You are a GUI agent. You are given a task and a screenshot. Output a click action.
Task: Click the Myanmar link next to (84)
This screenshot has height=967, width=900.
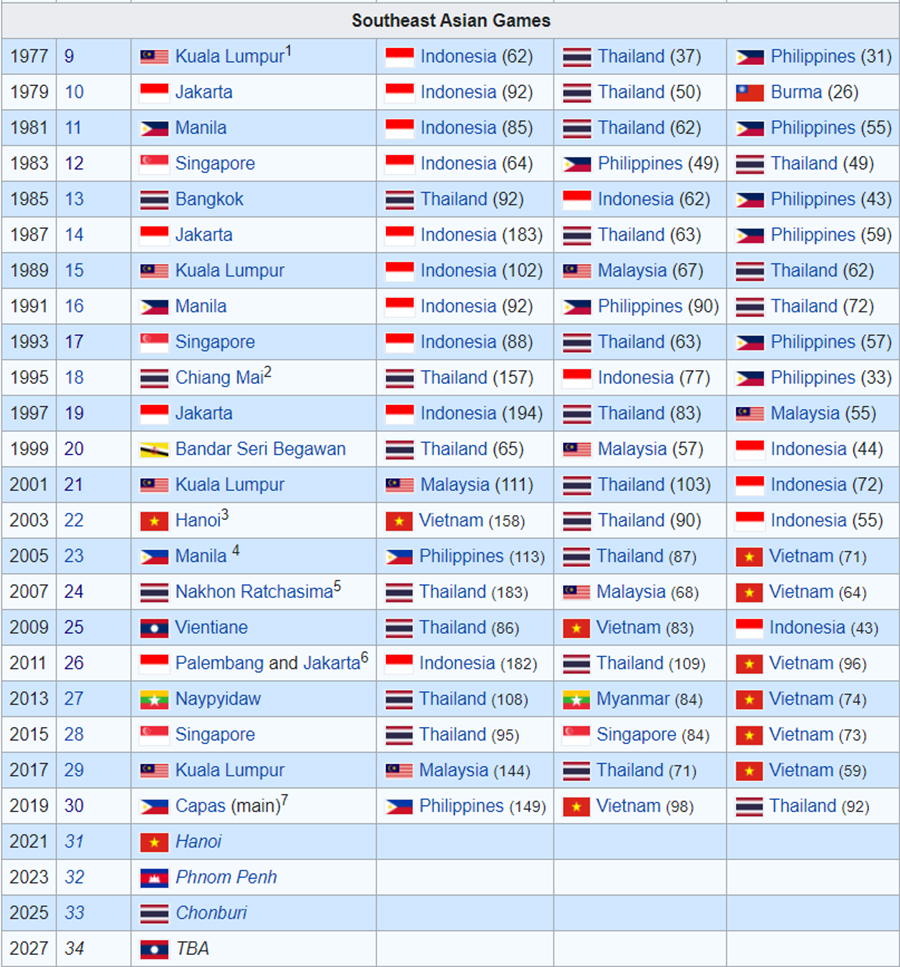pyautogui.click(x=633, y=699)
